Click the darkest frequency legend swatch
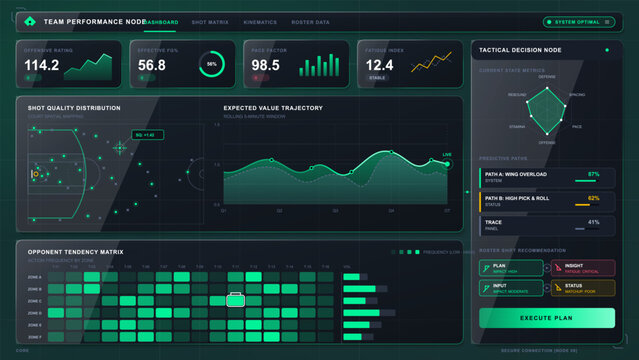The height and width of the screenshot is (360, 639). tap(393, 252)
